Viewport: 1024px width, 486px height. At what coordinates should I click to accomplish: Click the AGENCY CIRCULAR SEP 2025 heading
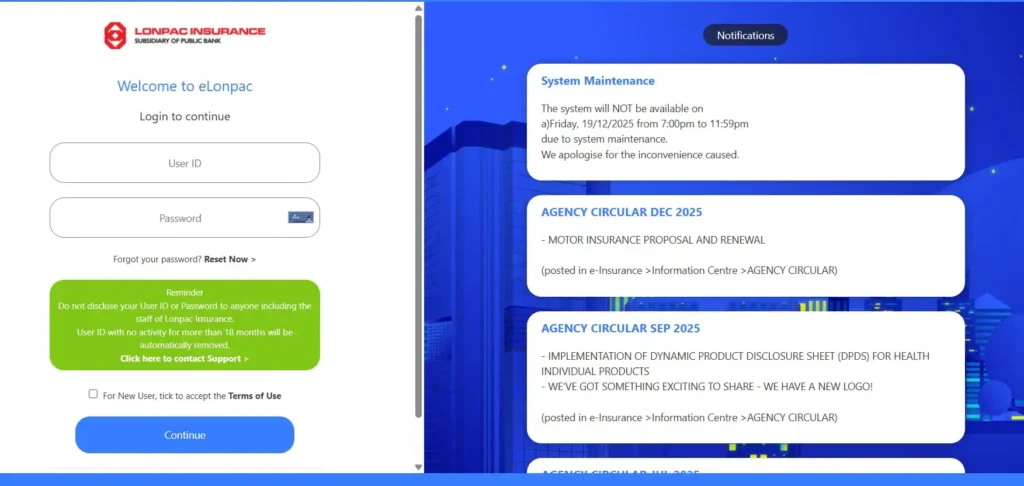coord(620,328)
